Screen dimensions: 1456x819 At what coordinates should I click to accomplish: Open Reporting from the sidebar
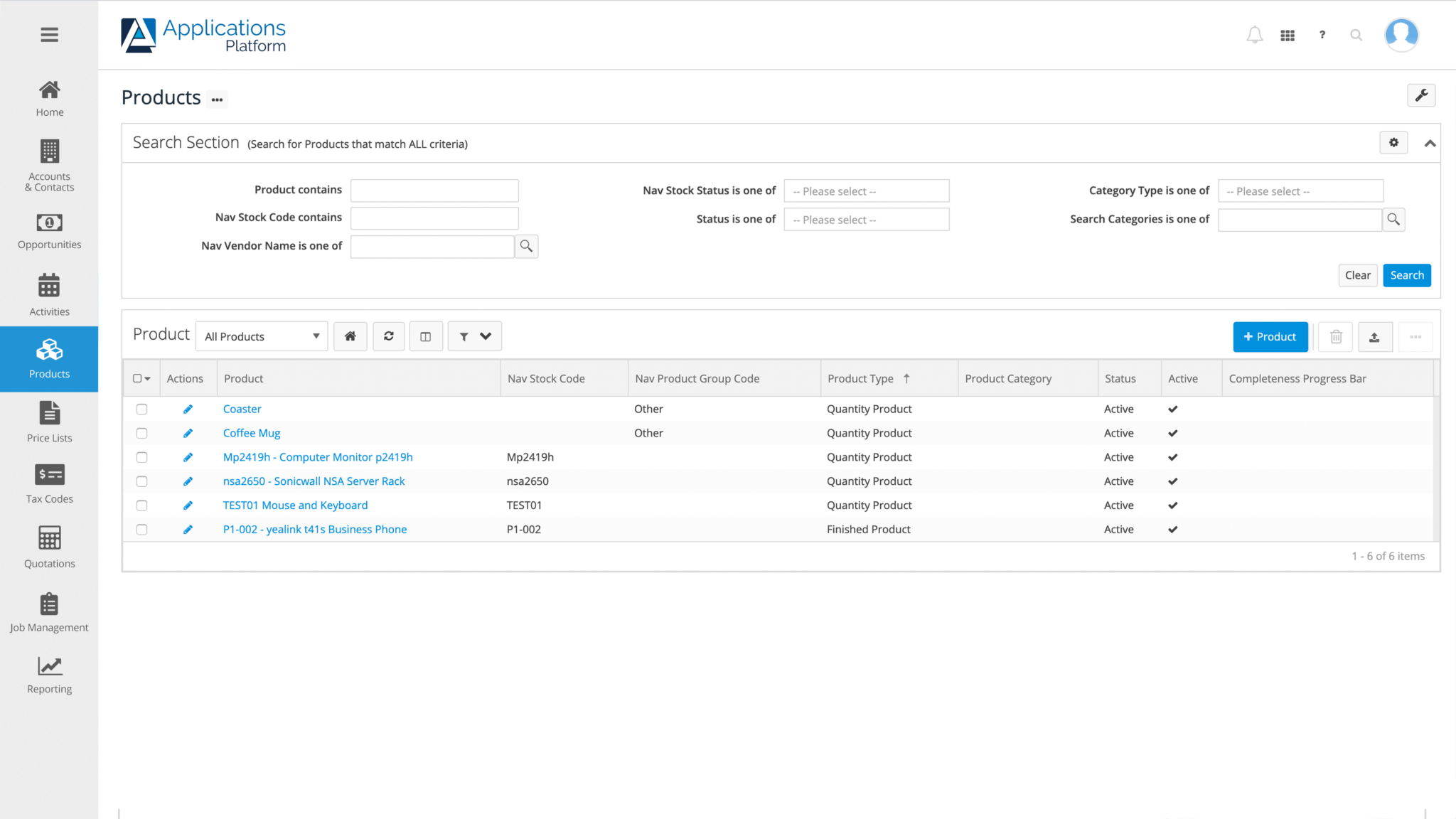49,674
